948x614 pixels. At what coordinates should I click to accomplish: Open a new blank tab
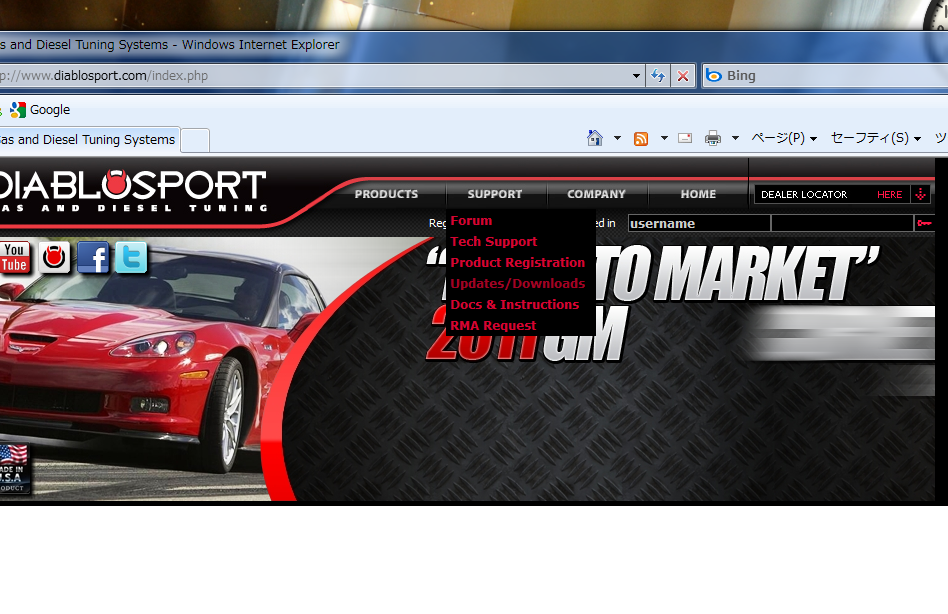coord(195,140)
